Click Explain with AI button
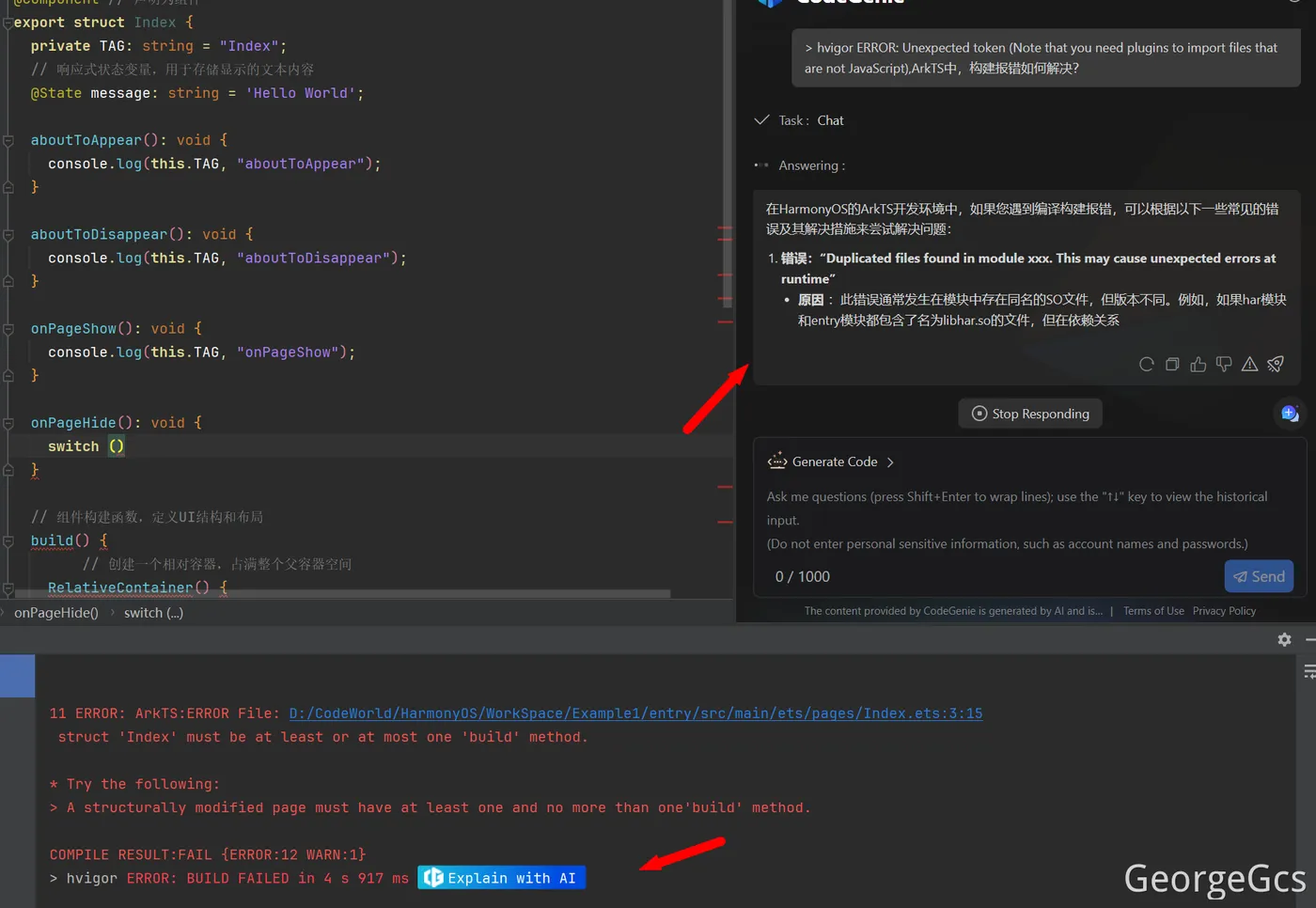 501,878
